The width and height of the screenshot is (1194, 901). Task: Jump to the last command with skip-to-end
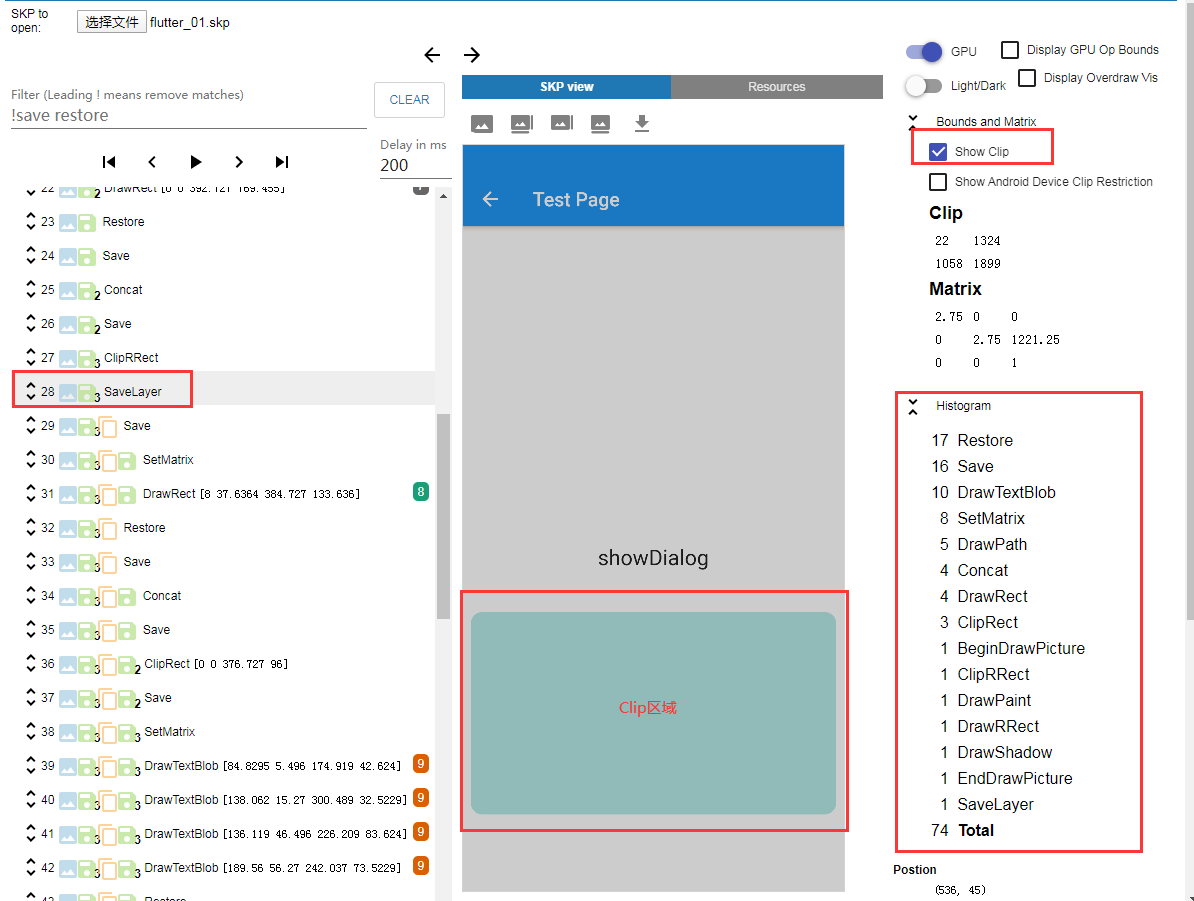coord(282,161)
